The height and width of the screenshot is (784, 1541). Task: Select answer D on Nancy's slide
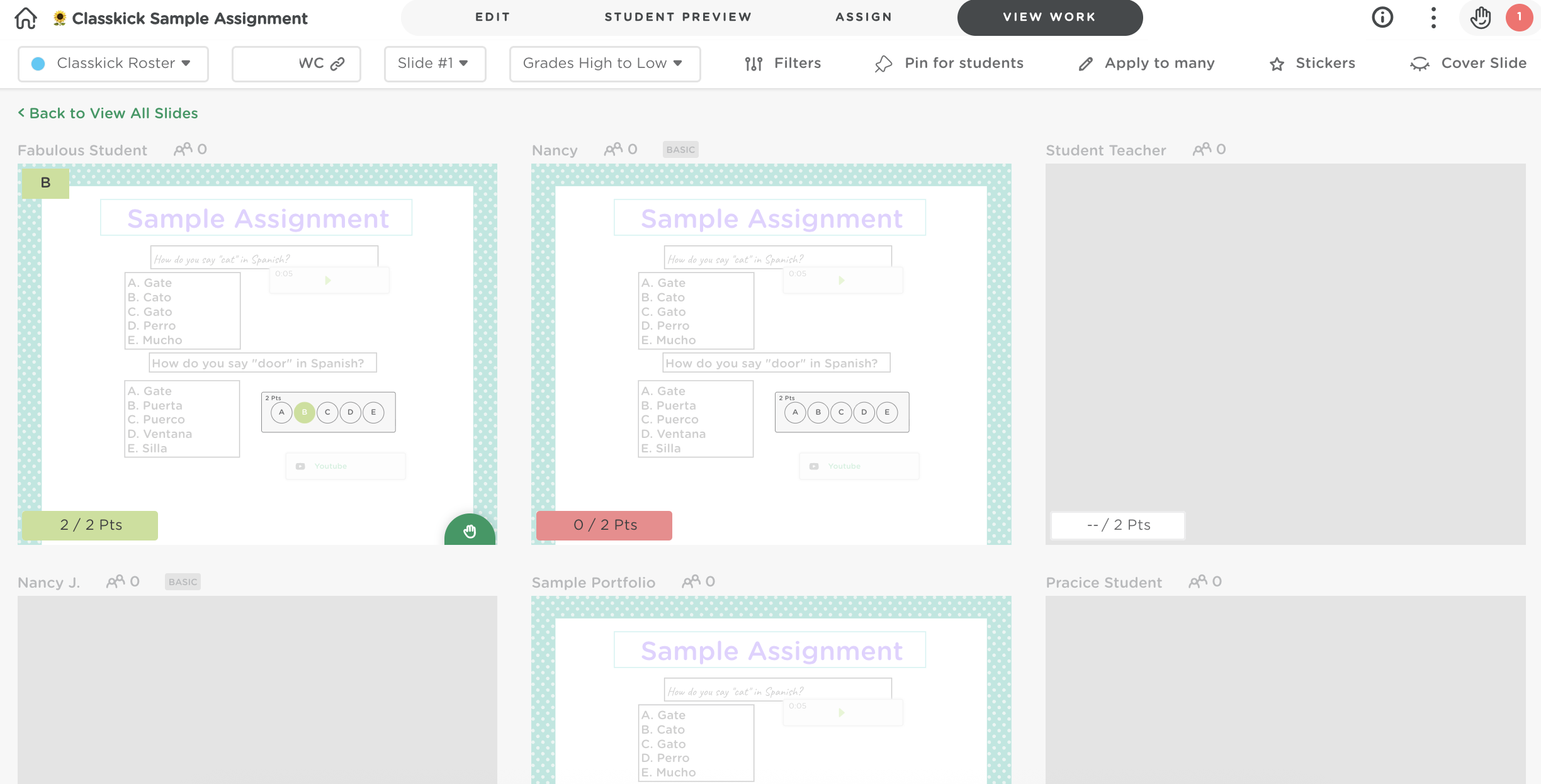click(864, 412)
